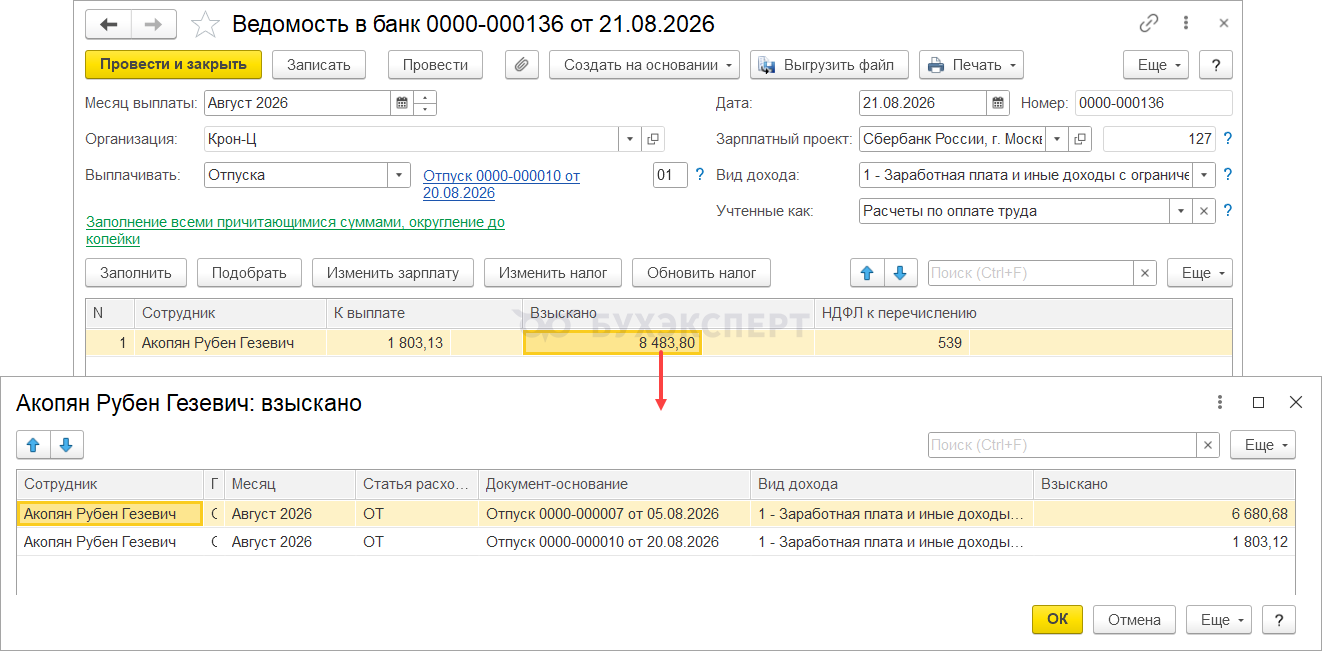1322x651 pixels.
Task: Open Печать dropdown menu
Action: click(971, 65)
